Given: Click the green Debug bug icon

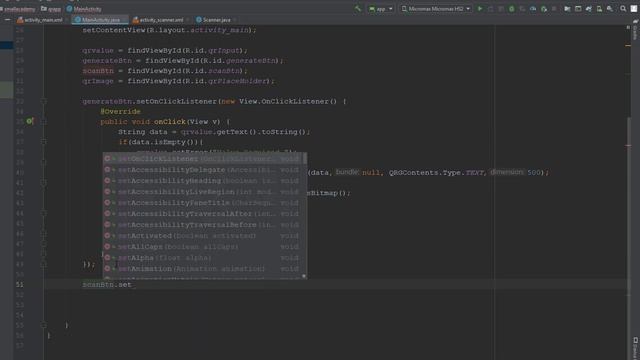Looking at the screenshot, I should (x=511, y=9).
